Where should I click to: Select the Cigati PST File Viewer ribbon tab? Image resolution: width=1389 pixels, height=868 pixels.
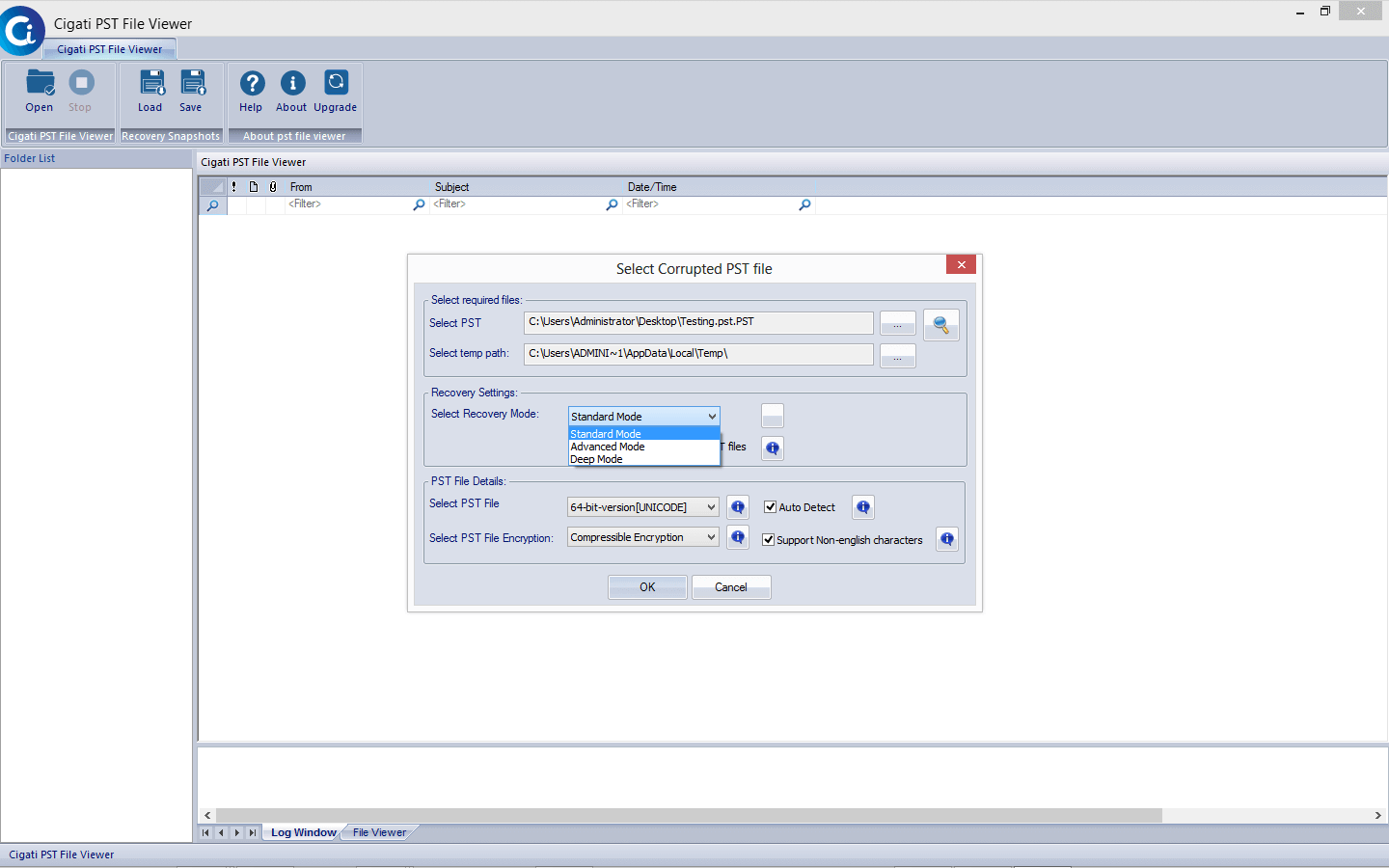pos(110,49)
